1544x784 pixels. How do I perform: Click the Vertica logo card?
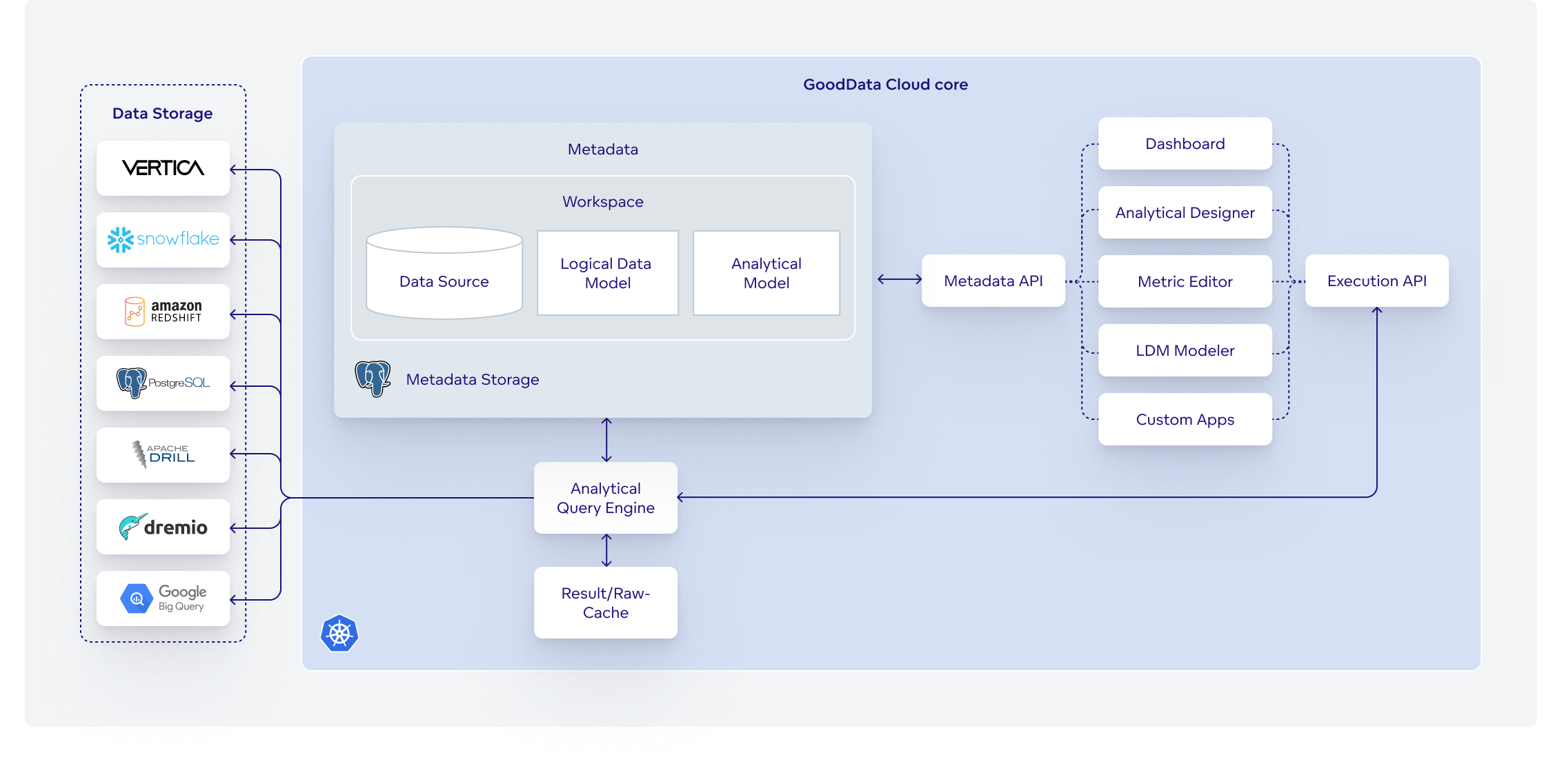[163, 168]
